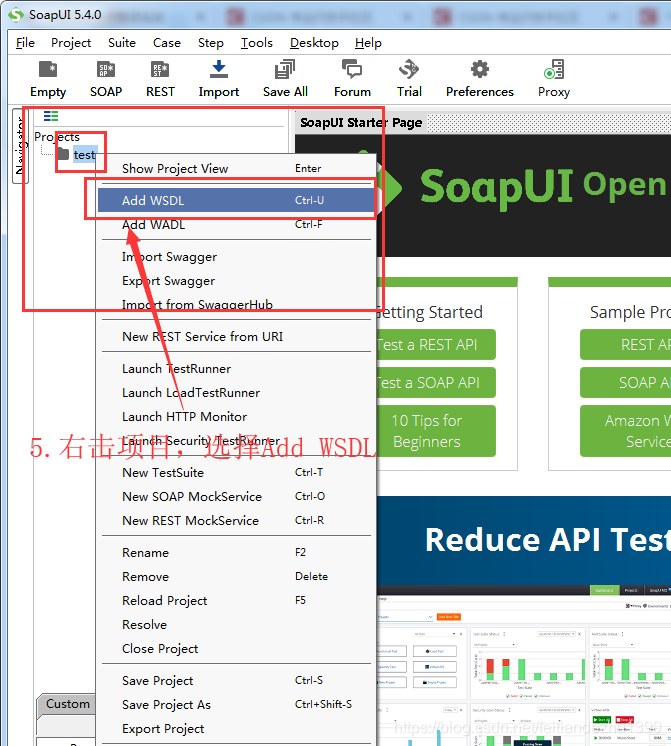Screen dimensions: 671x746
Task: Toggle the Proxy toolbar icon
Action: pyautogui.click(x=554, y=69)
